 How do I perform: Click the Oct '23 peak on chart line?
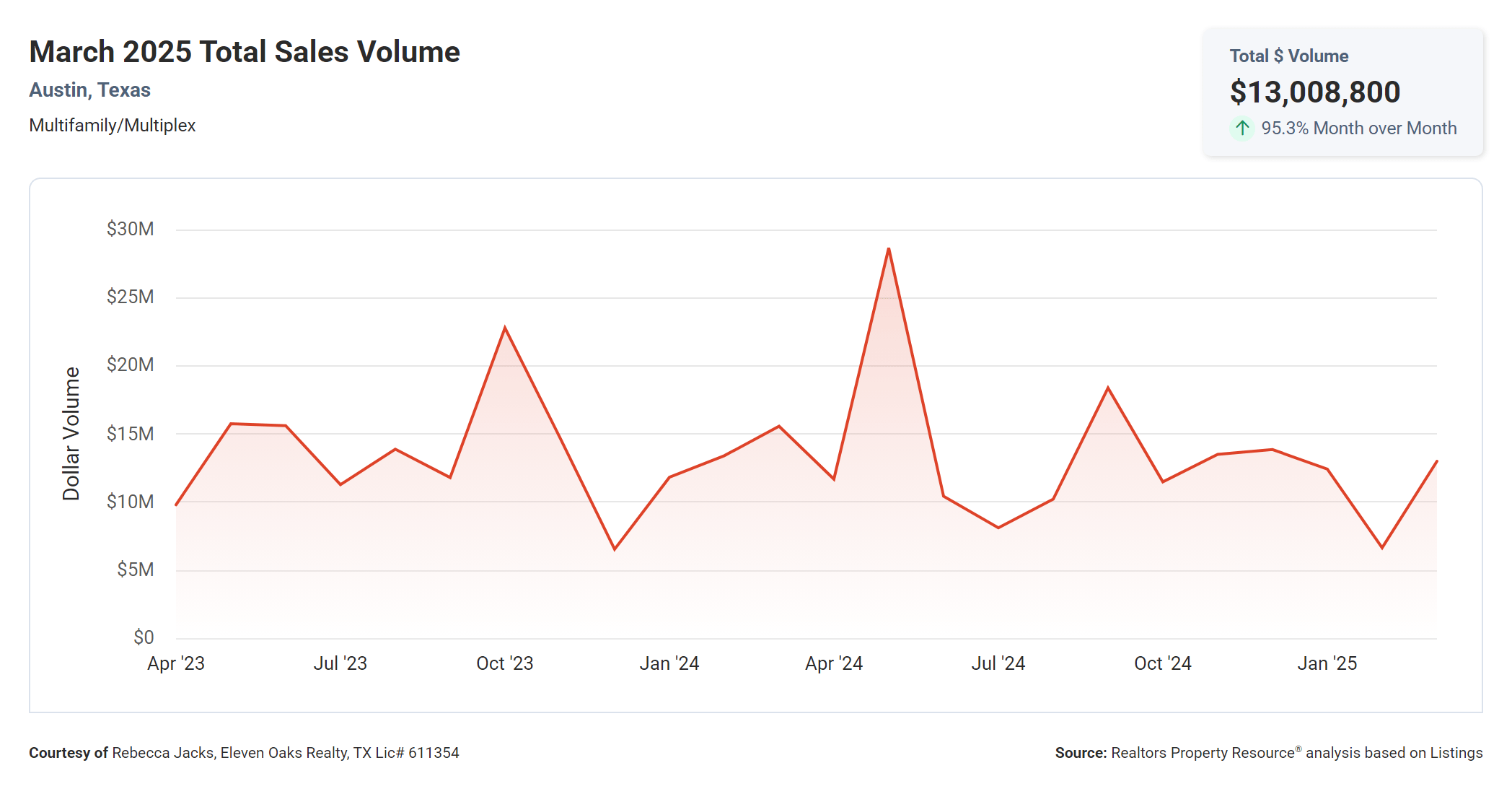[505, 328]
